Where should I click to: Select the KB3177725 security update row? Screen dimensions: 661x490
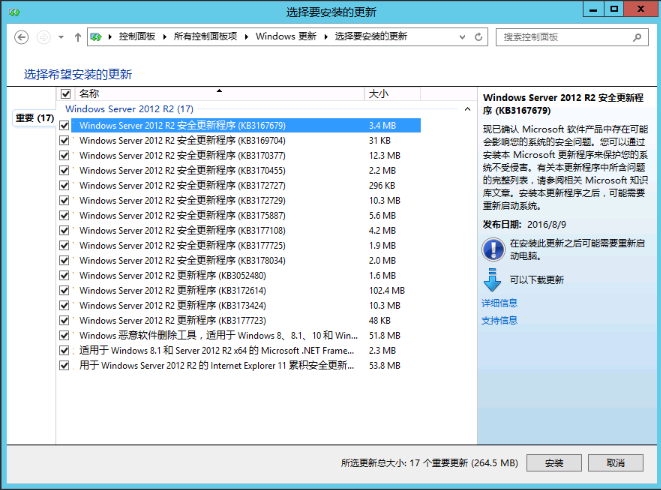click(x=246, y=245)
